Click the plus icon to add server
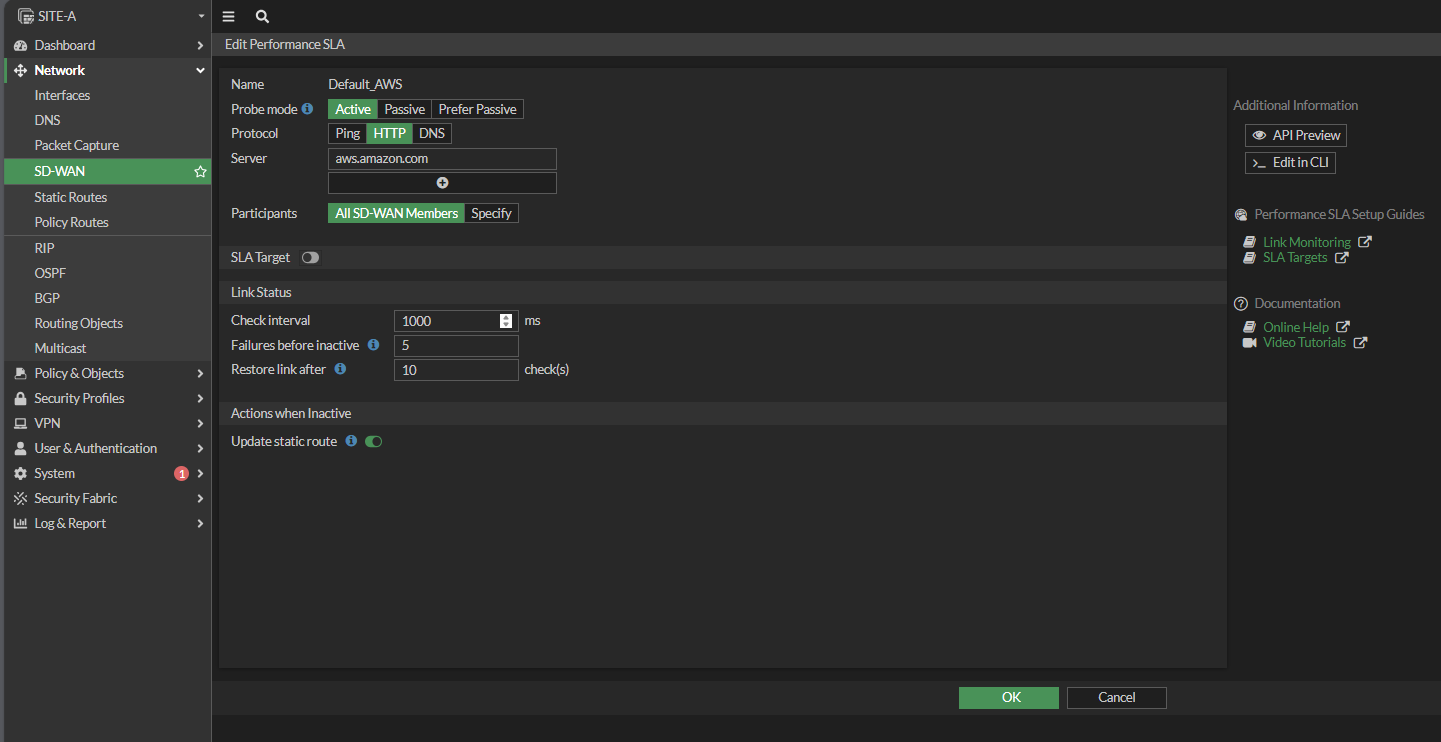 (442, 183)
